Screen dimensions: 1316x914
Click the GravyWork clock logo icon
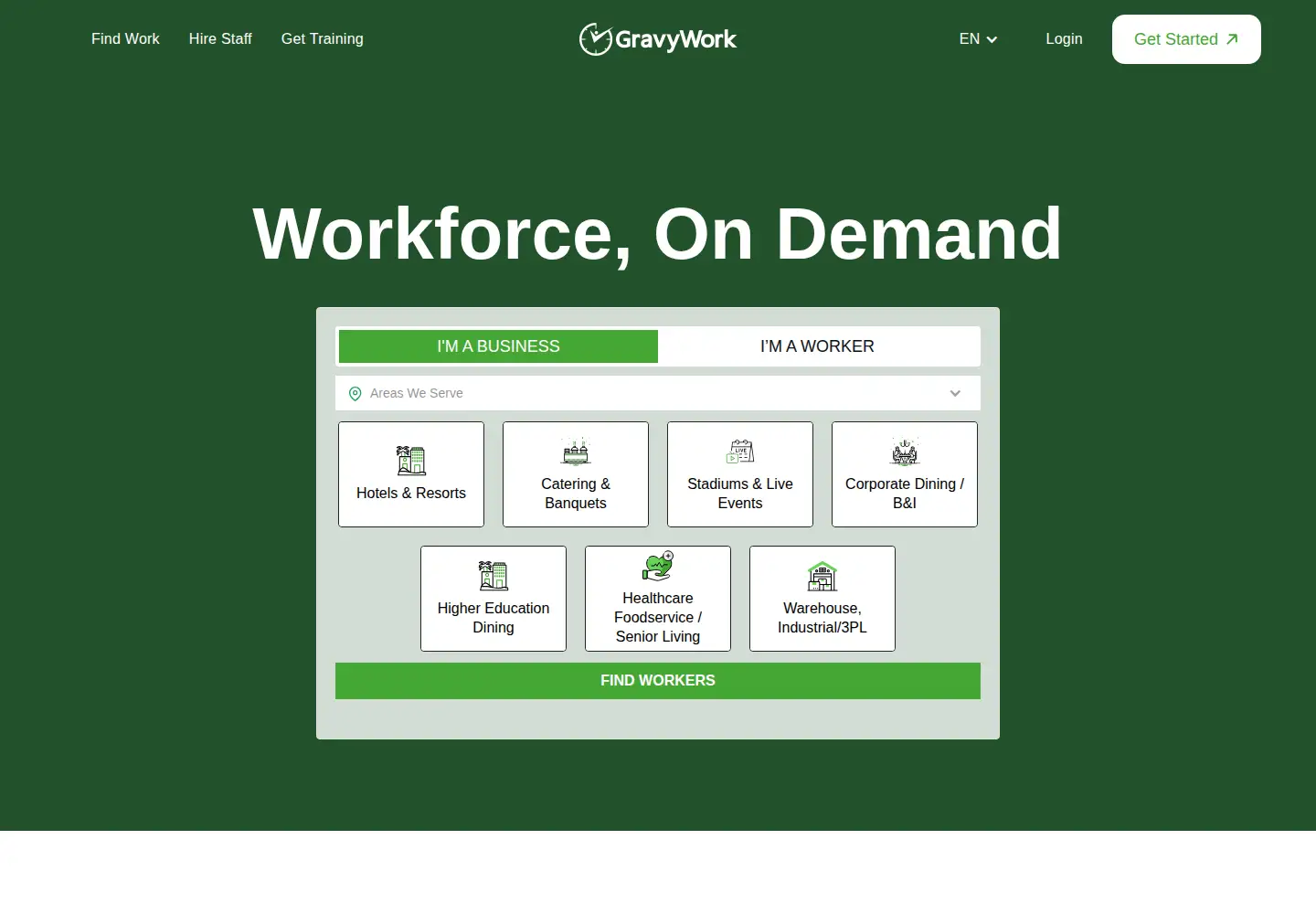click(595, 39)
